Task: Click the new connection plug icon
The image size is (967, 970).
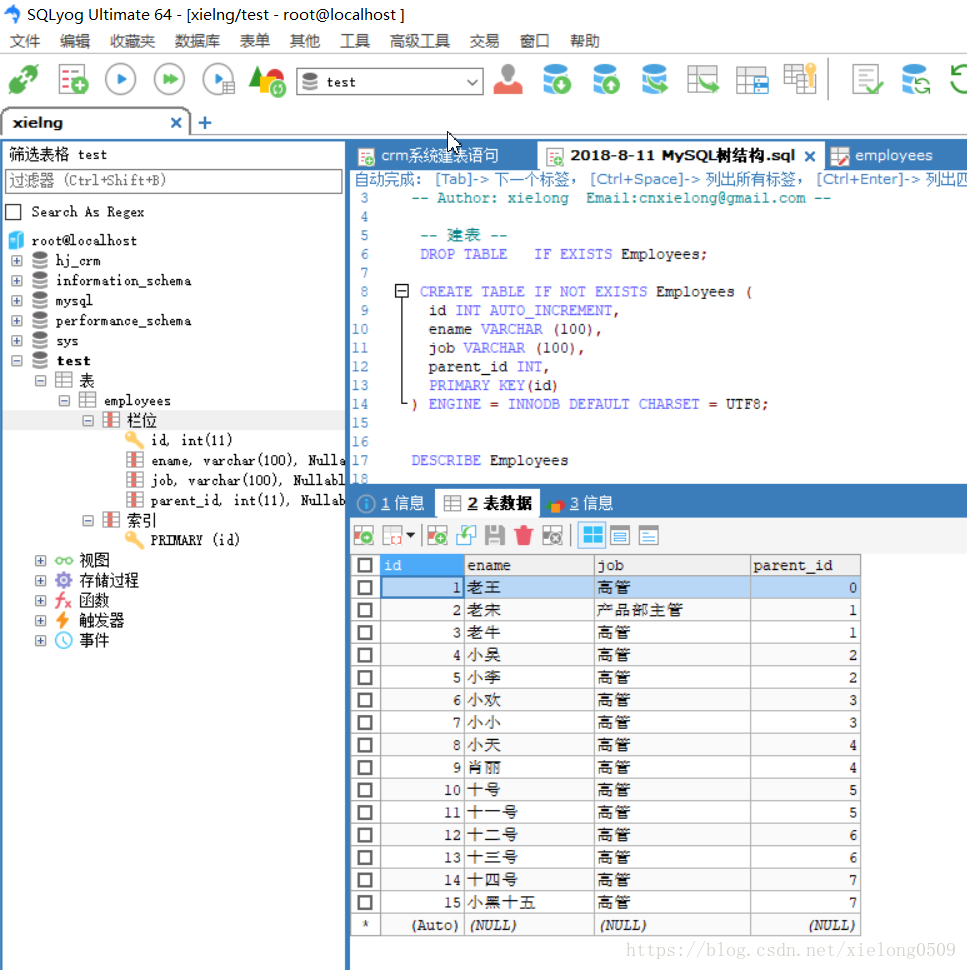Action: (24, 80)
